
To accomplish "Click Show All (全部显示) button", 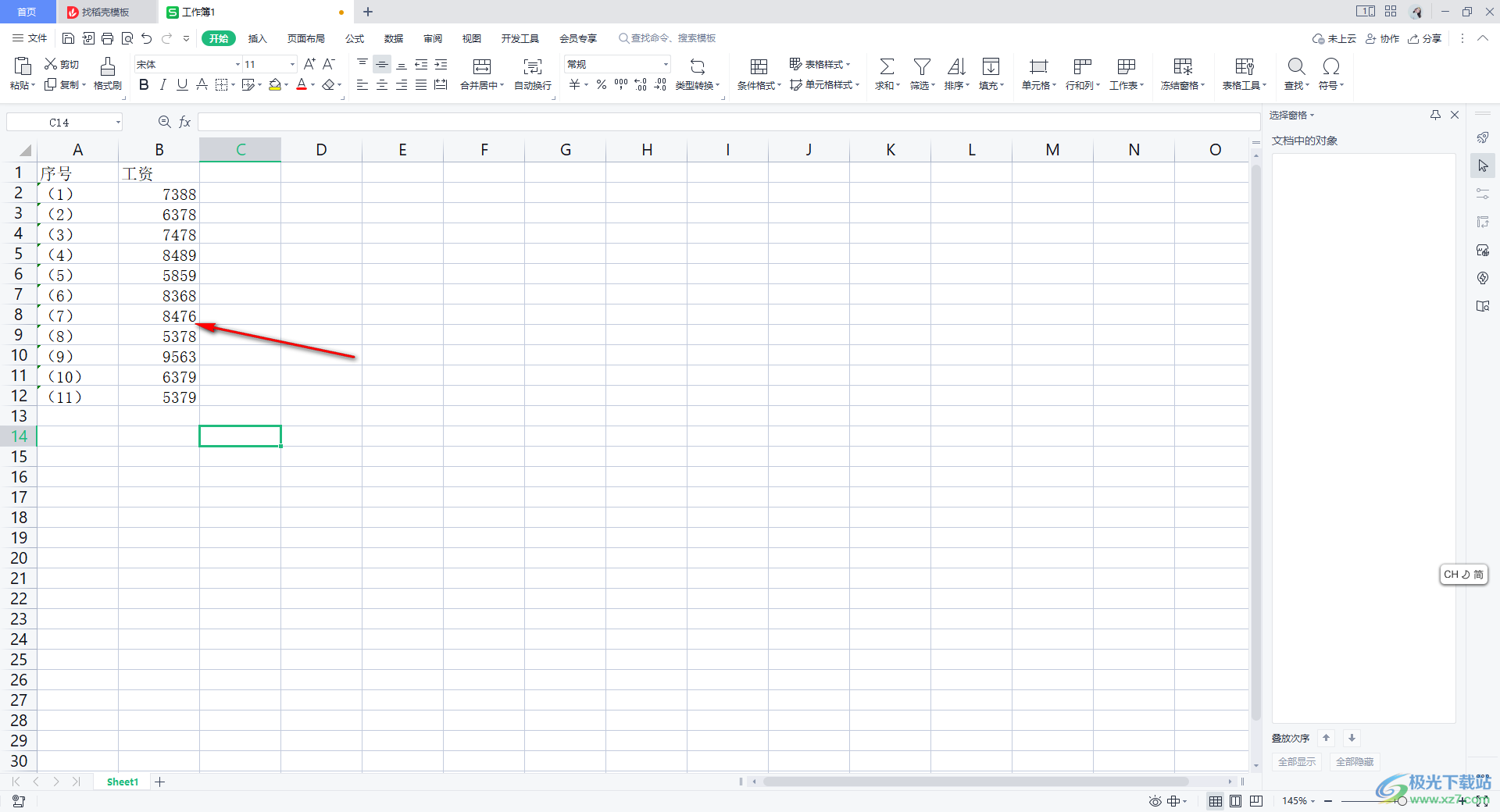I will pos(1297,761).
